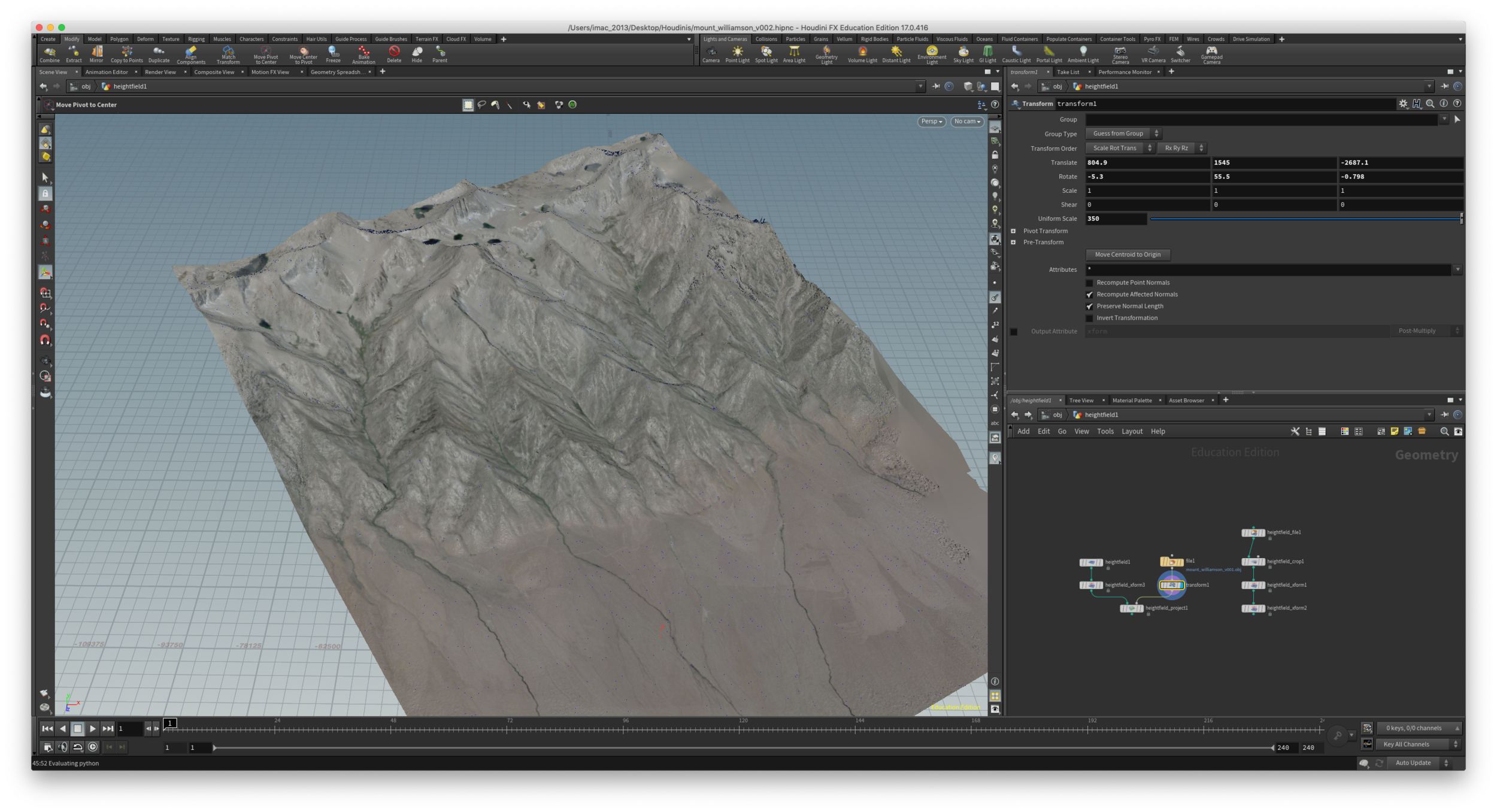Add a Camera from the shelf
The image size is (1497, 812).
pos(711,54)
